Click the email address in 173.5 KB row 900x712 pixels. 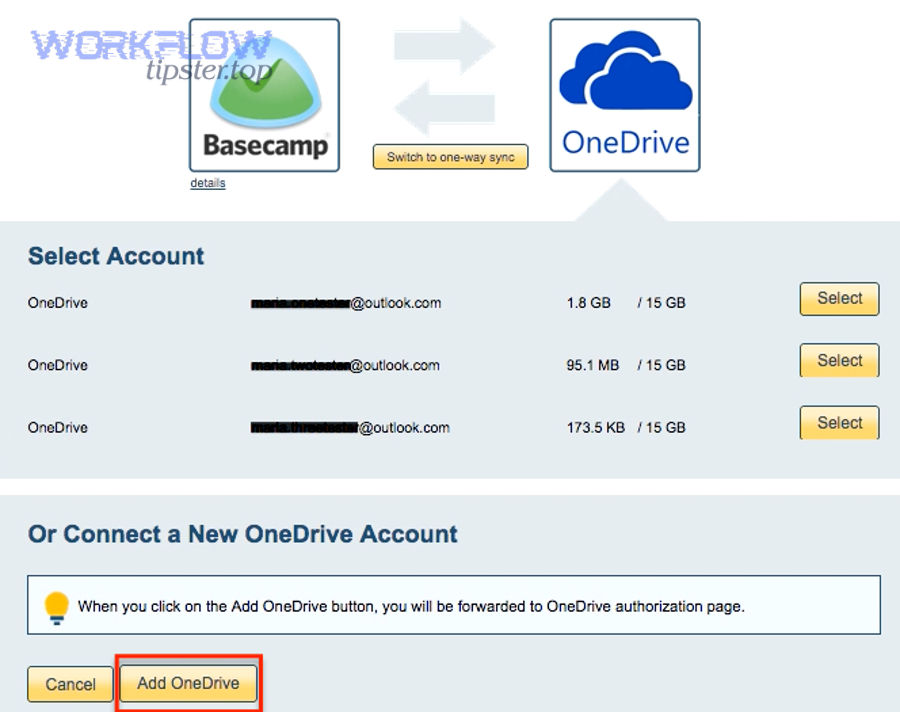[x=350, y=428]
